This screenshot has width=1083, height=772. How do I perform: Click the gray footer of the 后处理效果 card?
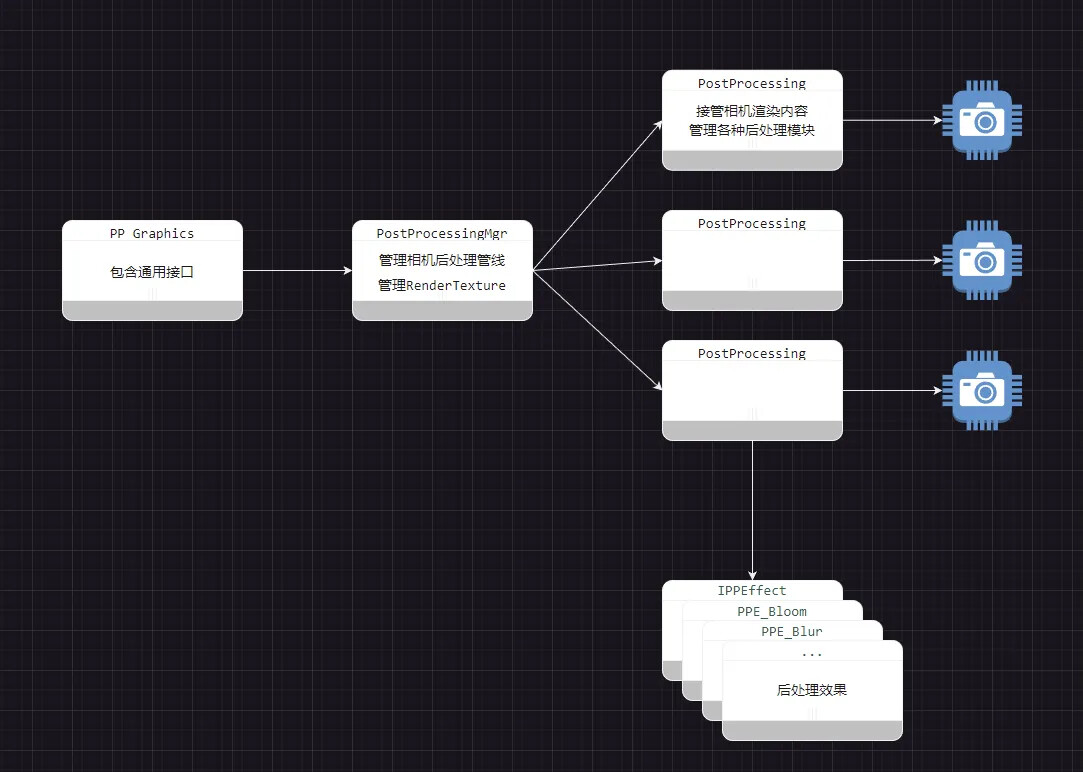(x=812, y=731)
